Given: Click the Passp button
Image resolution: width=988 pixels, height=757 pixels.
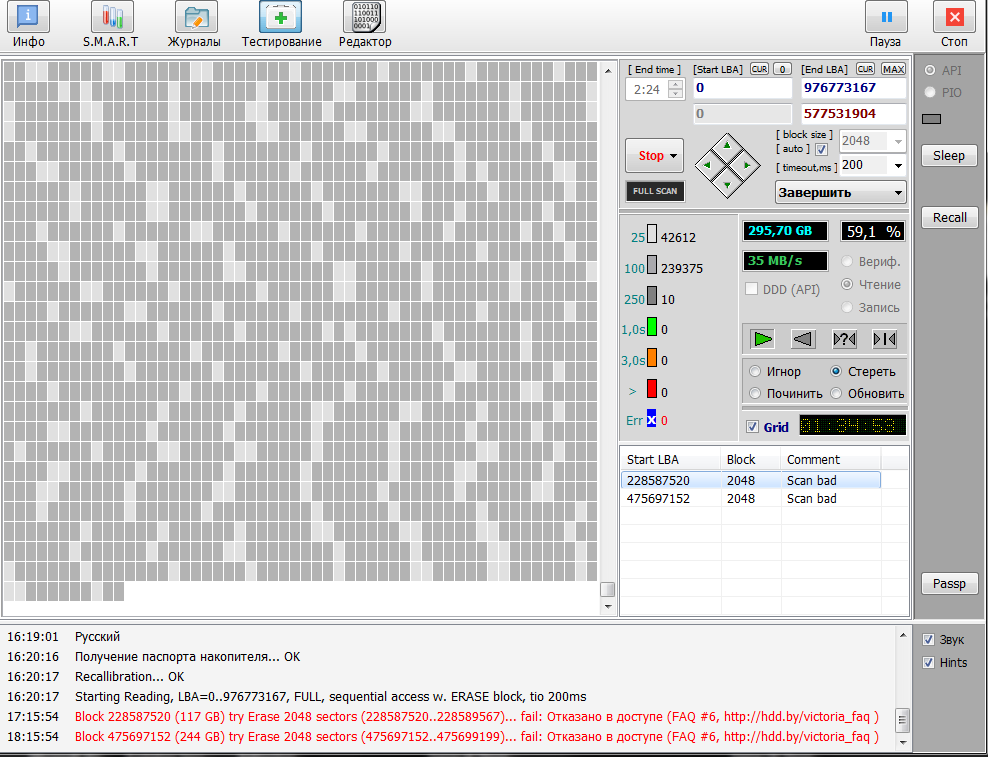Looking at the screenshot, I should pyautogui.click(x=949, y=584).
